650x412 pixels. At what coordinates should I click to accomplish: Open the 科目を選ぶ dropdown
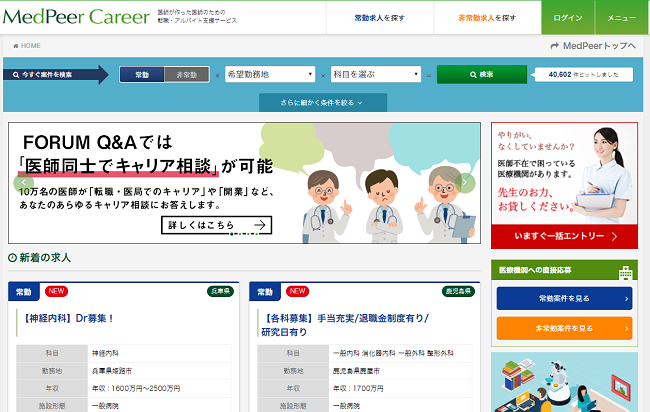pos(376,74)
